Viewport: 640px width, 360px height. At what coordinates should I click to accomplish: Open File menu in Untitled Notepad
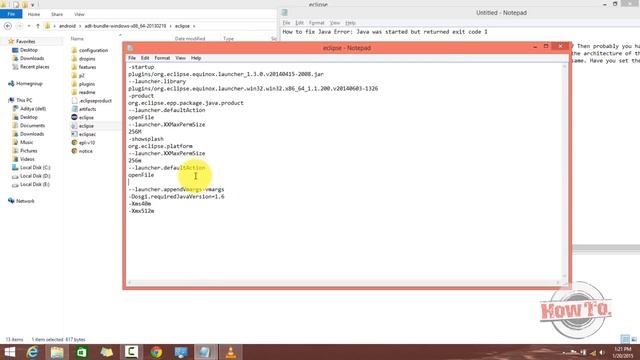pos(287,23)
